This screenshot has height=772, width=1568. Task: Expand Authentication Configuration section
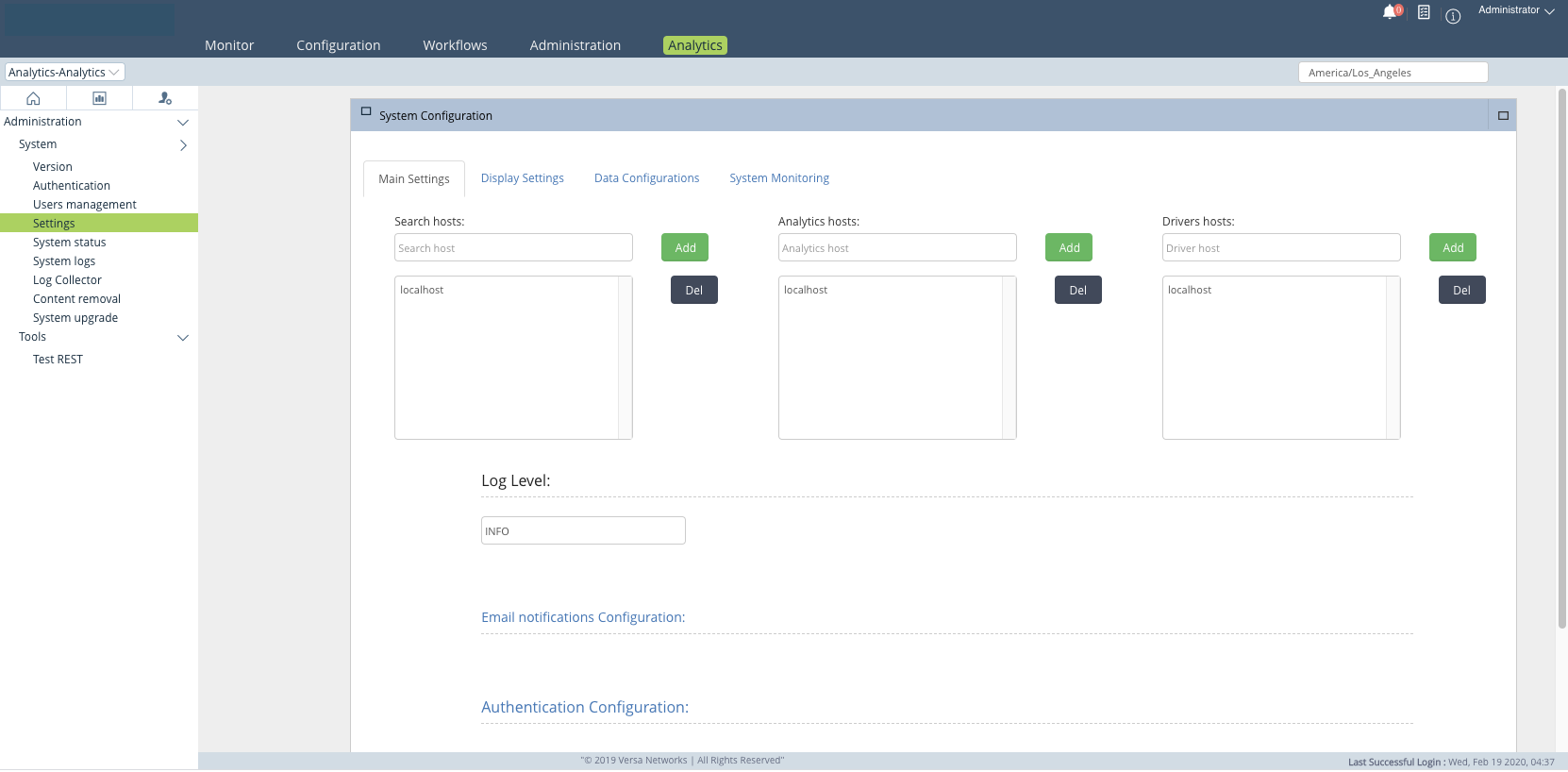tap(585, 707)
